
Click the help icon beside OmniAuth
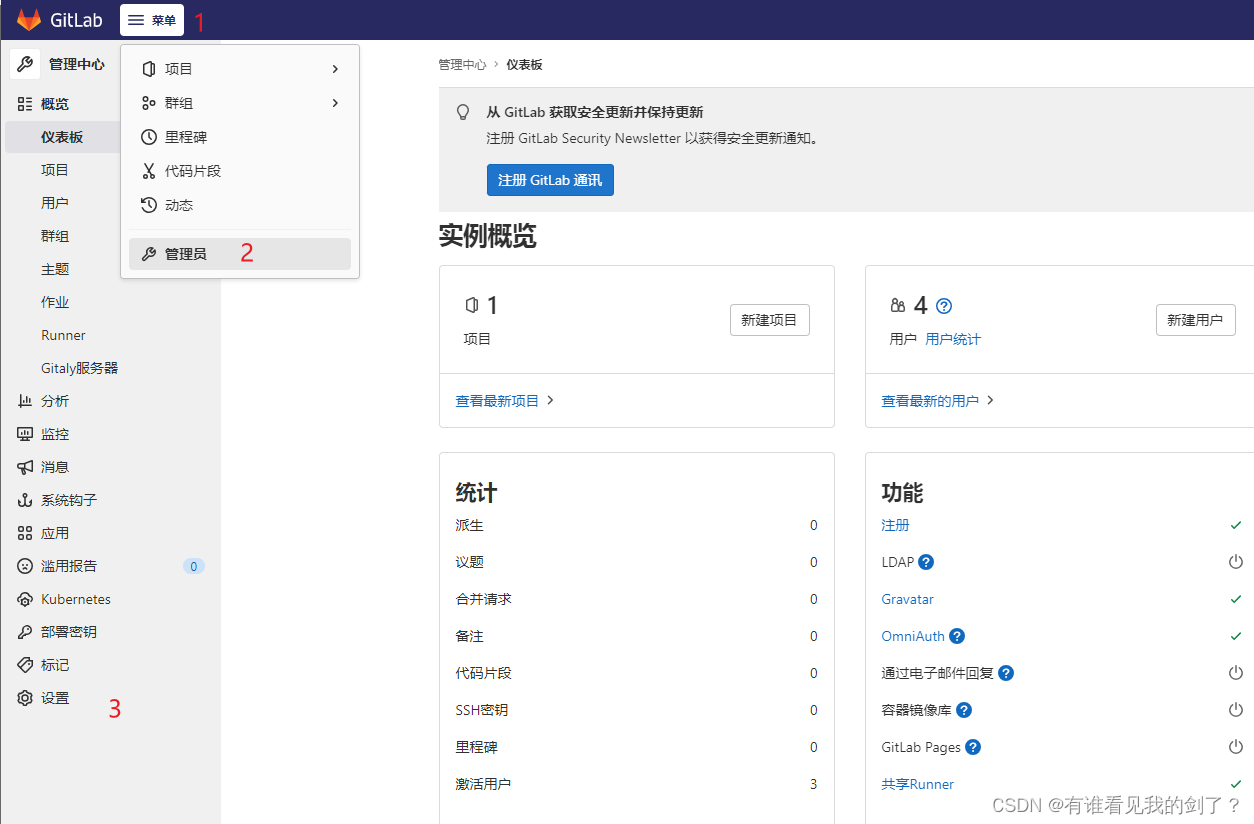pyautogui.click(x=957, y=636)
